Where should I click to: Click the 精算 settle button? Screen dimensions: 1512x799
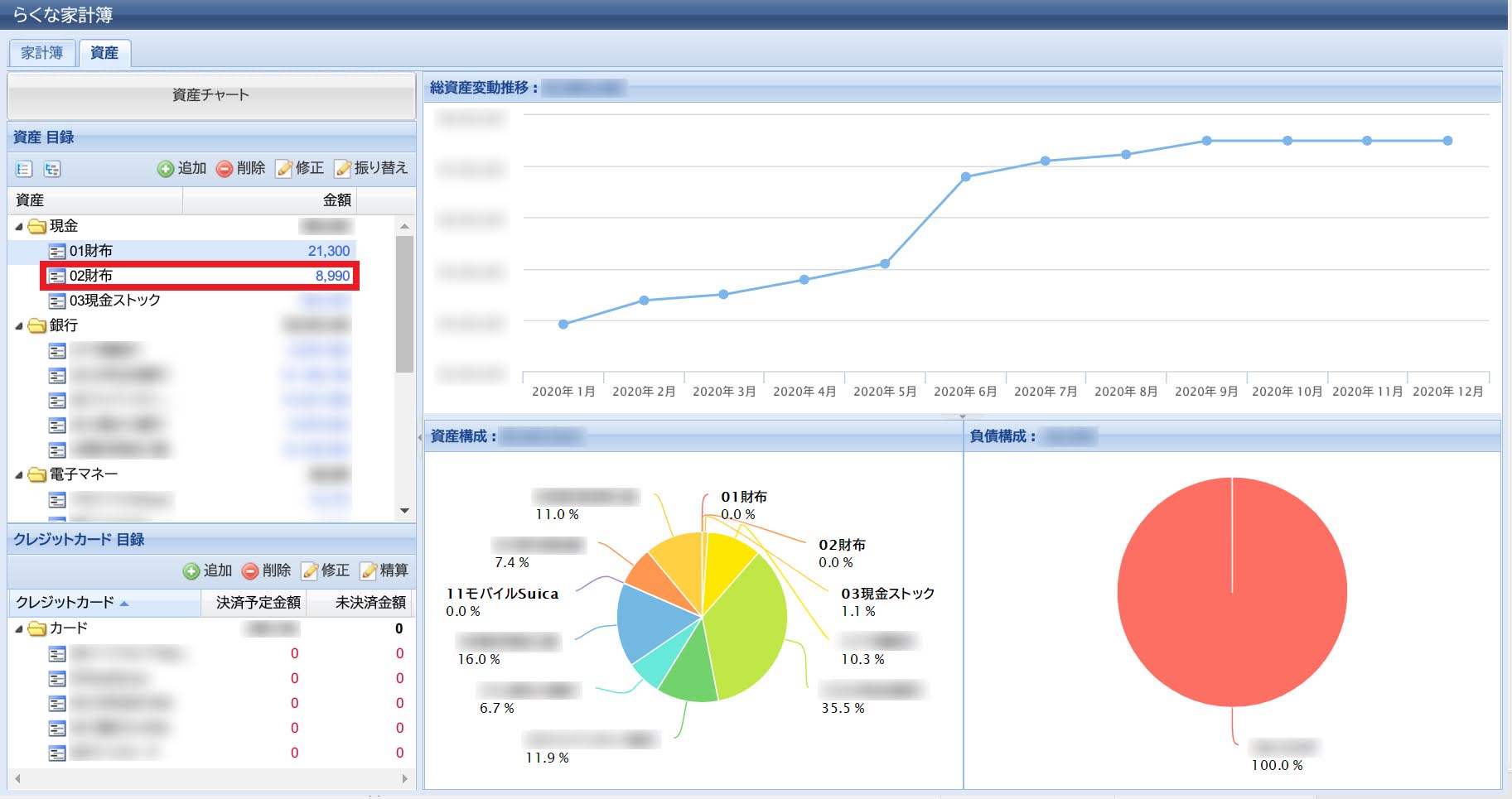(x=384, y=570)
